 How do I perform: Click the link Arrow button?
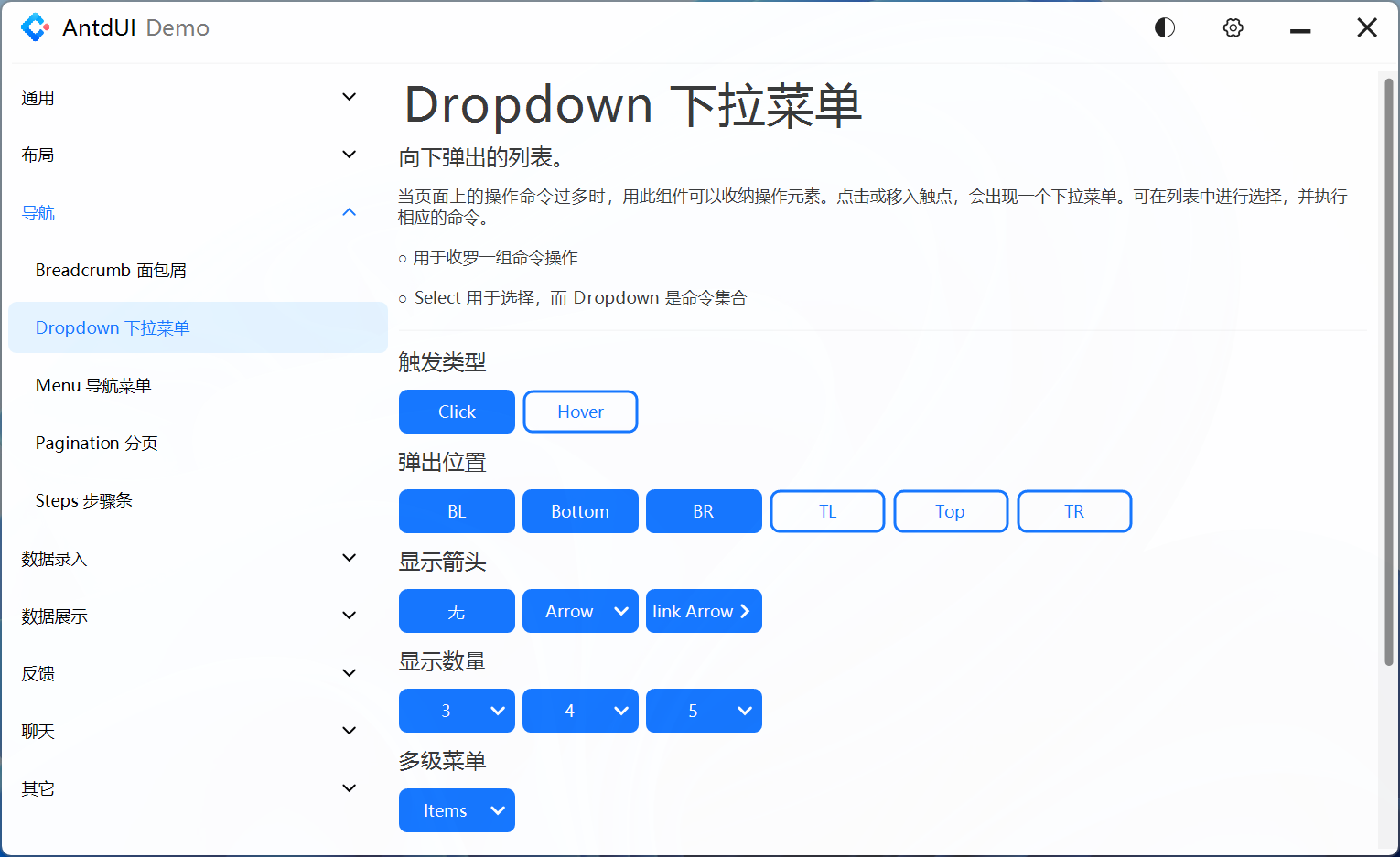pyautogui.click(x=704, y=611)
